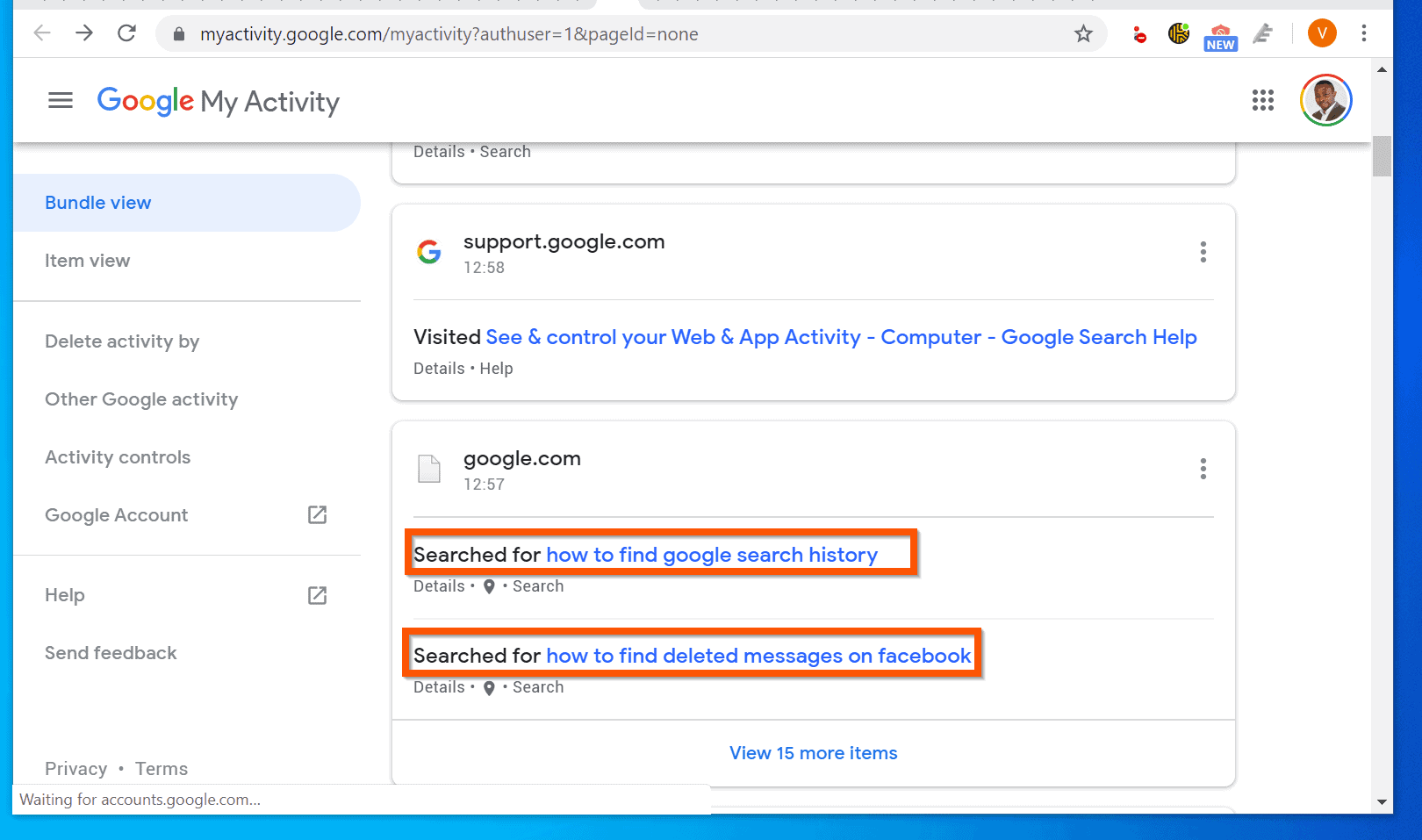Click the Chrome profile badge labeled V

1322,33
